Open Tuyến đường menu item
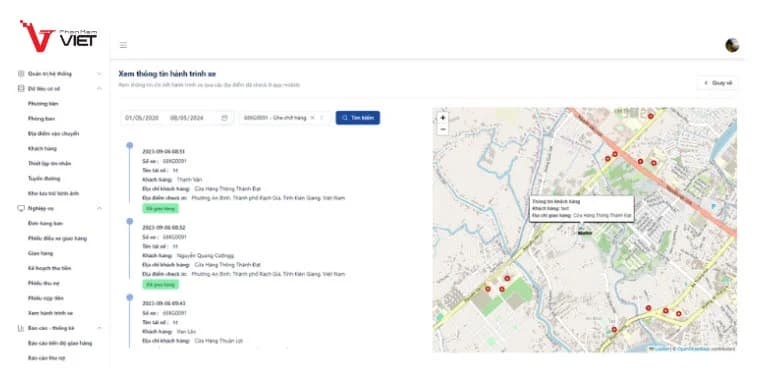Image resolution: width=765 pixels, height=387 pixels. pos(44,179)
